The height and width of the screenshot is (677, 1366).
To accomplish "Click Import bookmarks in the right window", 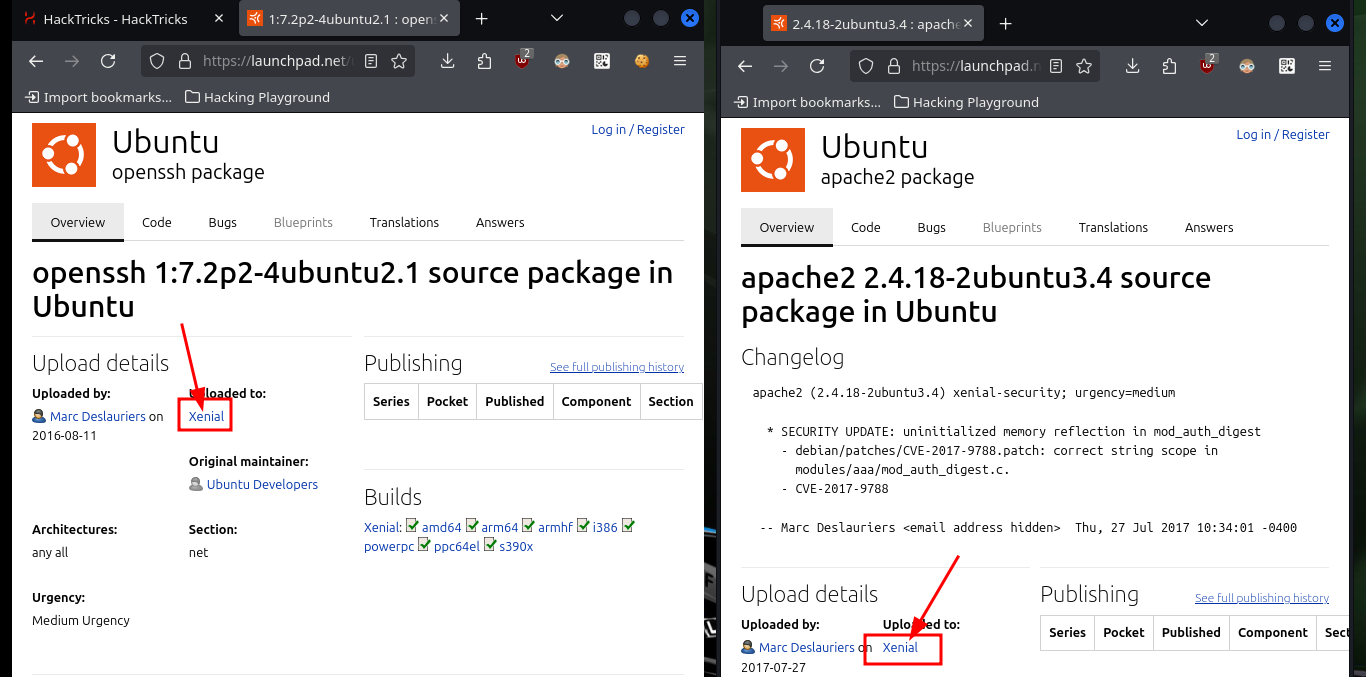I will pos(808,102).
